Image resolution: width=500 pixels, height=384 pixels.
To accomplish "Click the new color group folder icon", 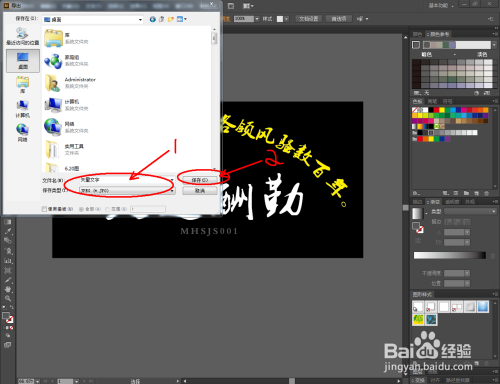I will (466, 193).
